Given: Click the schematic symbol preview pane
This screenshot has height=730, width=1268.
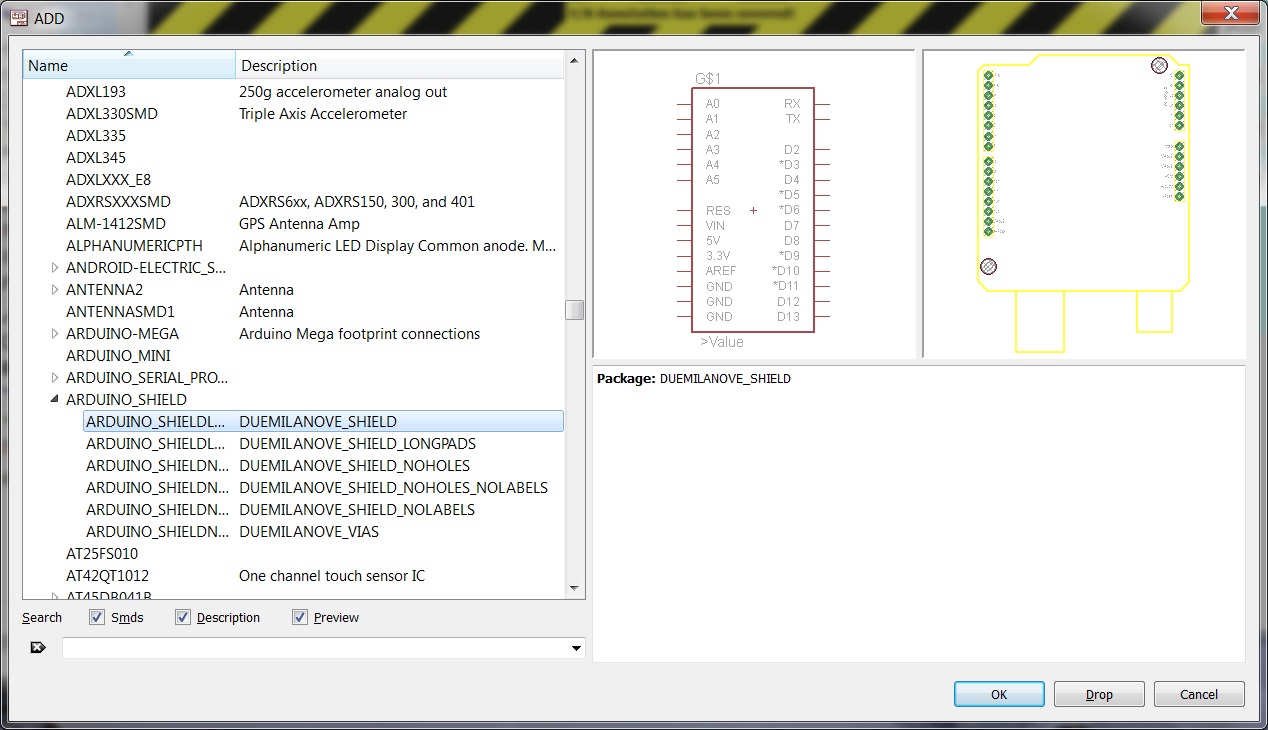Looking at the screenshot, I should pos(754,204).
